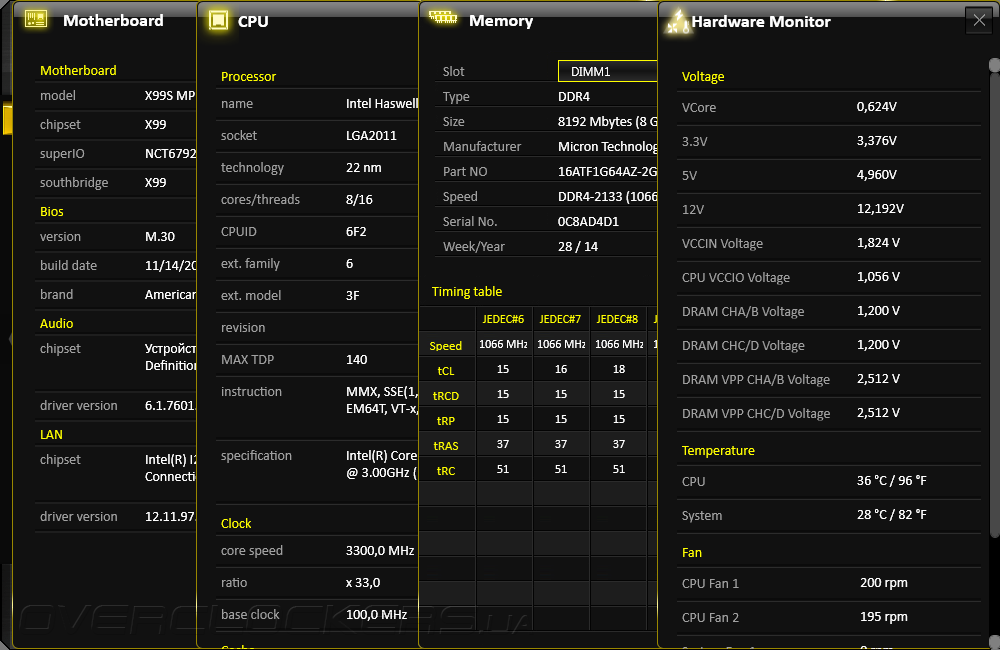Click the Motherboard panel icon
The image size is (1000, 650).
tap(36, 19)
